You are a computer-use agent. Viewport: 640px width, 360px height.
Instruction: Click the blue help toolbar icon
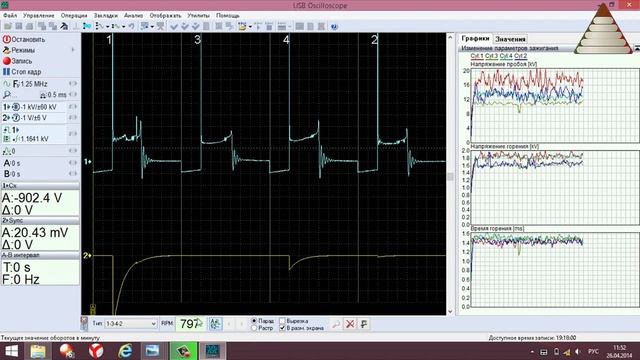point(334,27)
